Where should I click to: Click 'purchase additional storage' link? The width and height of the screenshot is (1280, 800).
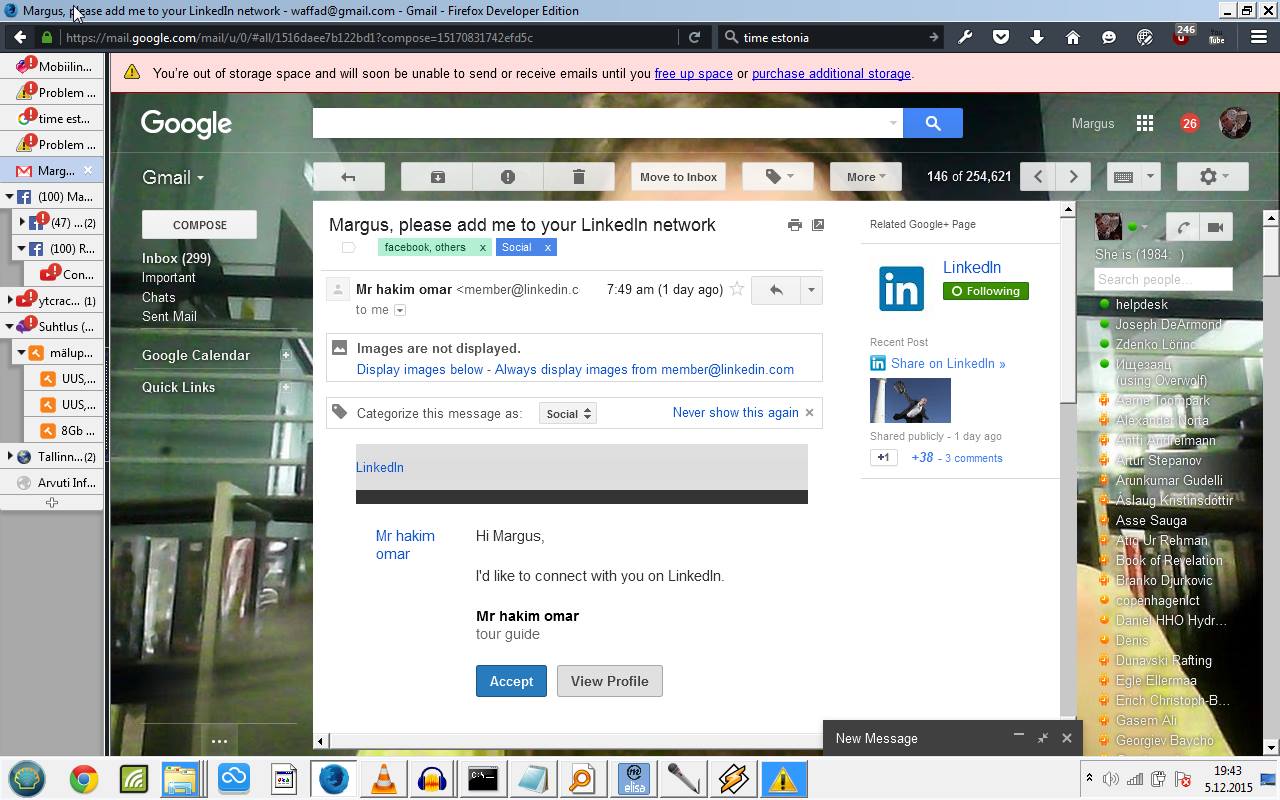(x=831, y=73)
